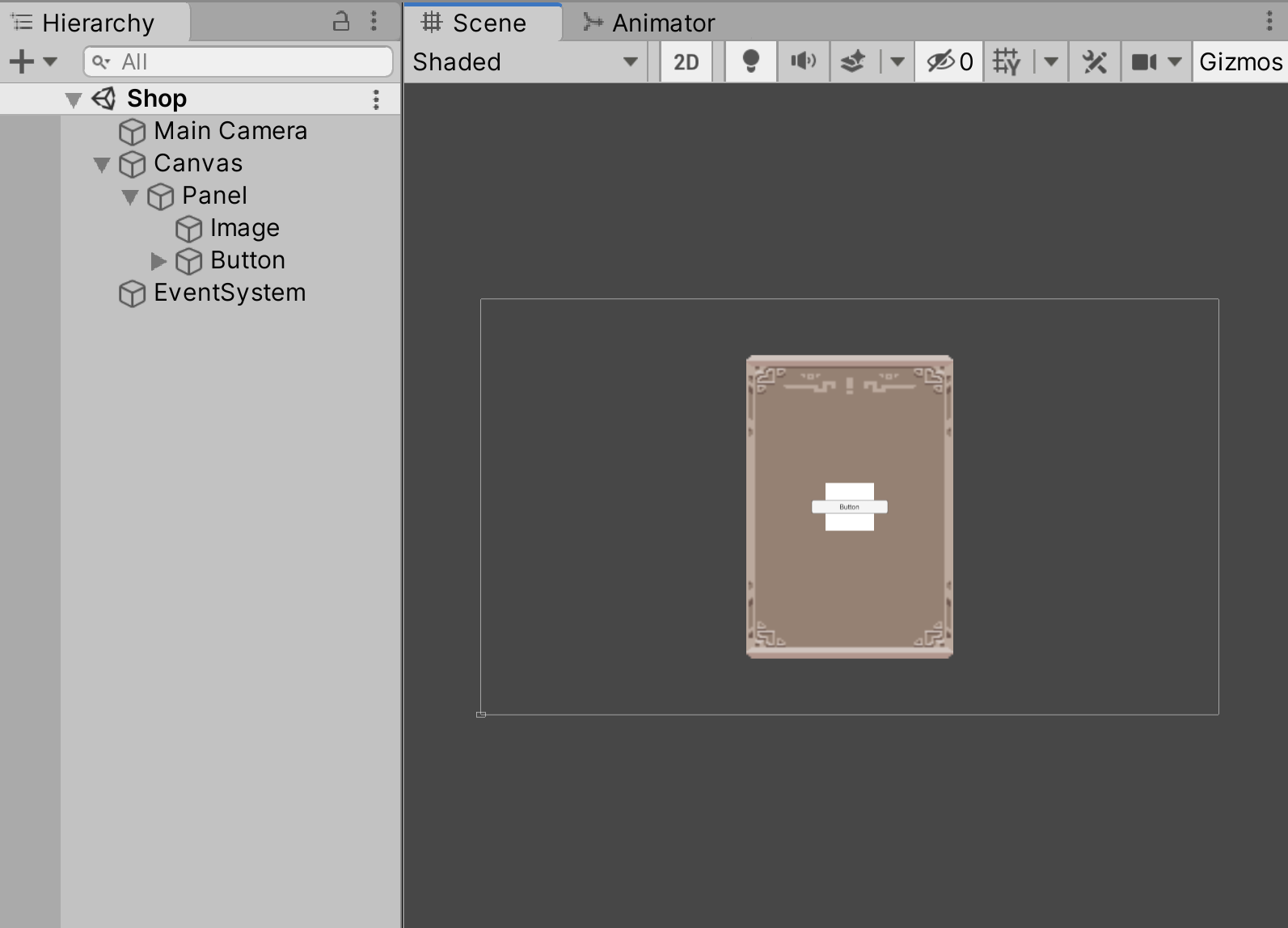
Task: Toggle scene lighting with the lightbulb icon
Action: click(750, 61)
